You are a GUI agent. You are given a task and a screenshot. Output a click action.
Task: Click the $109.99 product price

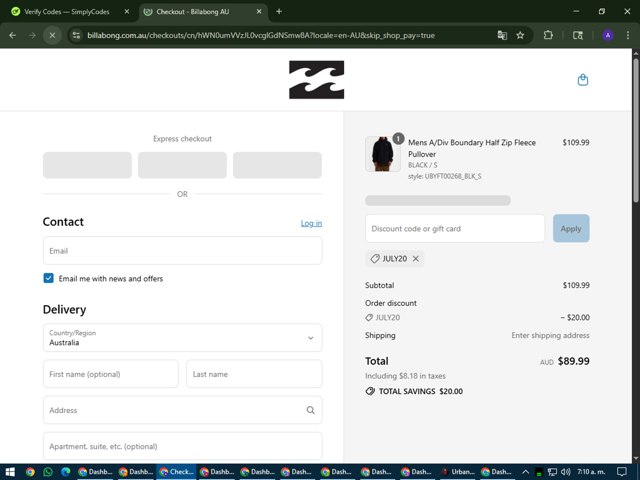click(576, 142)
